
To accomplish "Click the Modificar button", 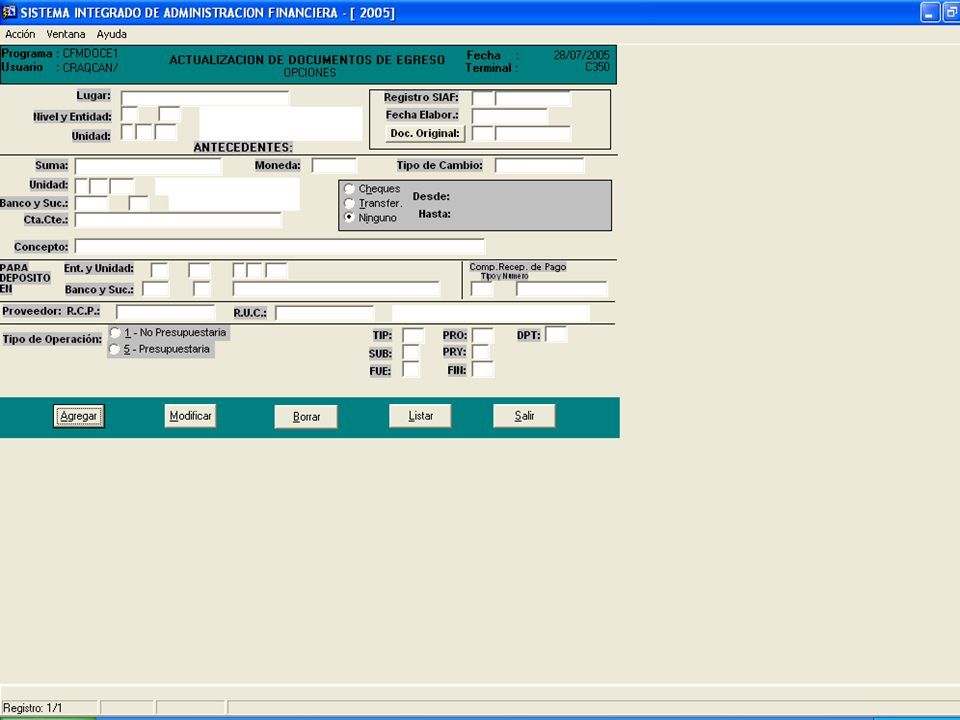I will click(x=190, y=416).
